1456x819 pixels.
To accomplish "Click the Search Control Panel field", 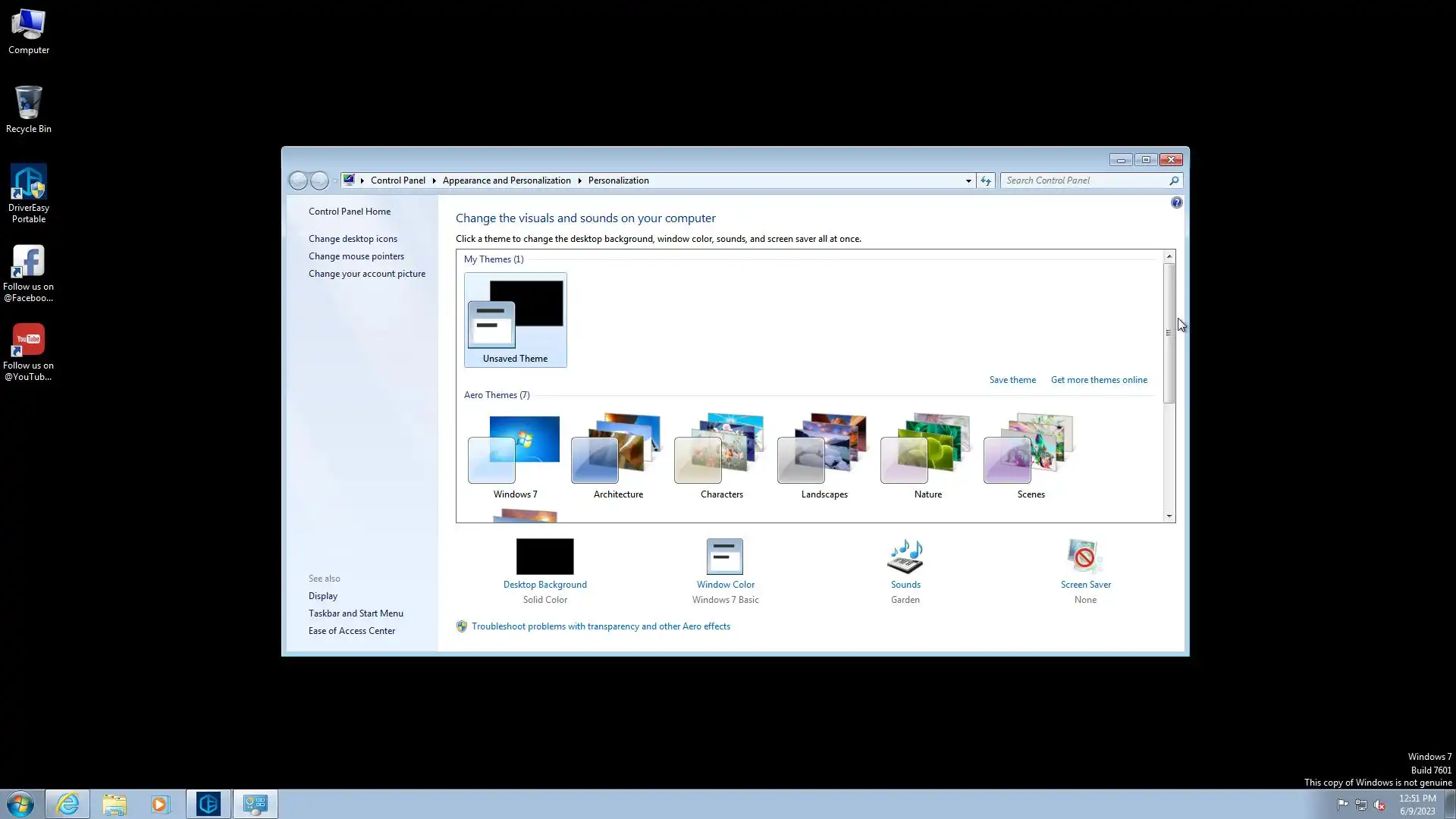I will click(1084, 180).
